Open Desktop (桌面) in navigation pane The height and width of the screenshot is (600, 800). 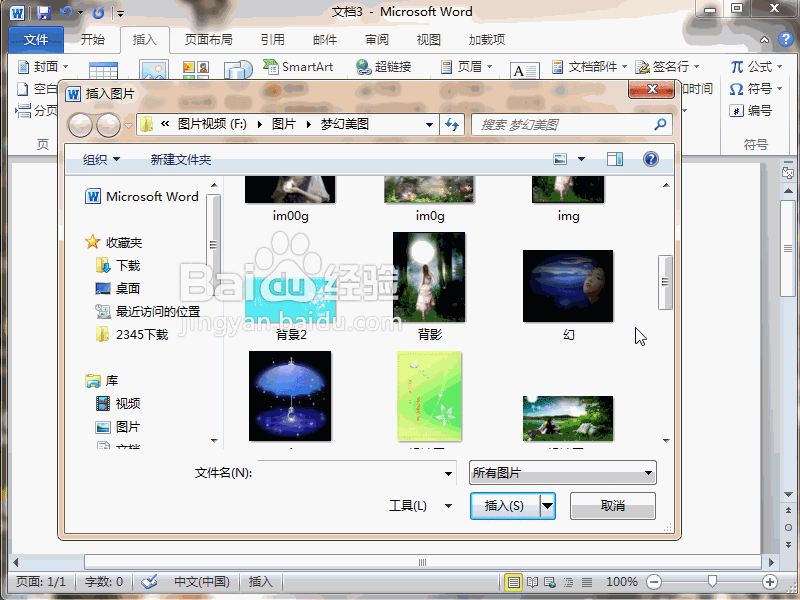(x=118, y=288)
